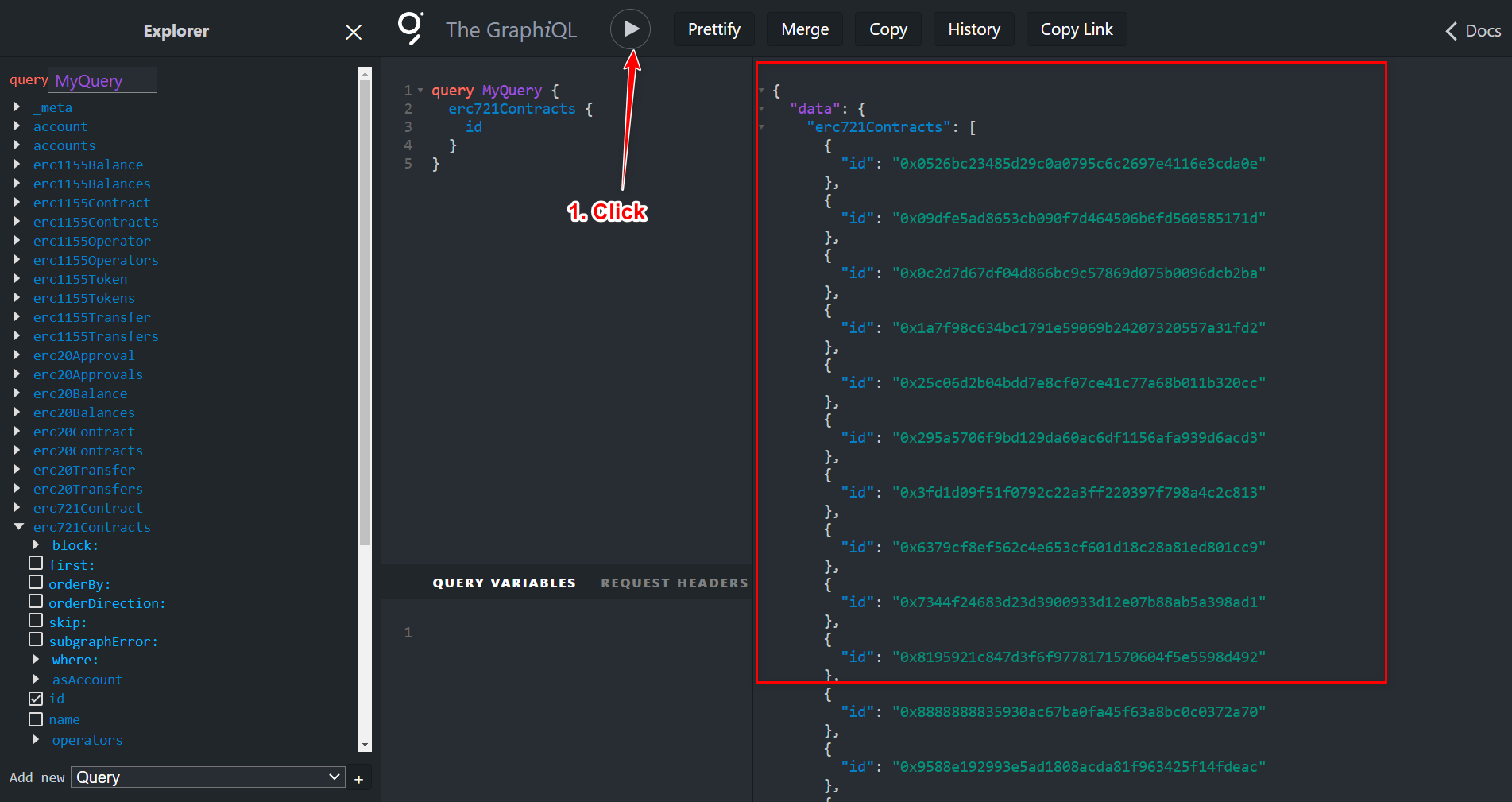Switch to Request Headers tab
Viewport: 1512px width, 802px height.
[674, 583]
